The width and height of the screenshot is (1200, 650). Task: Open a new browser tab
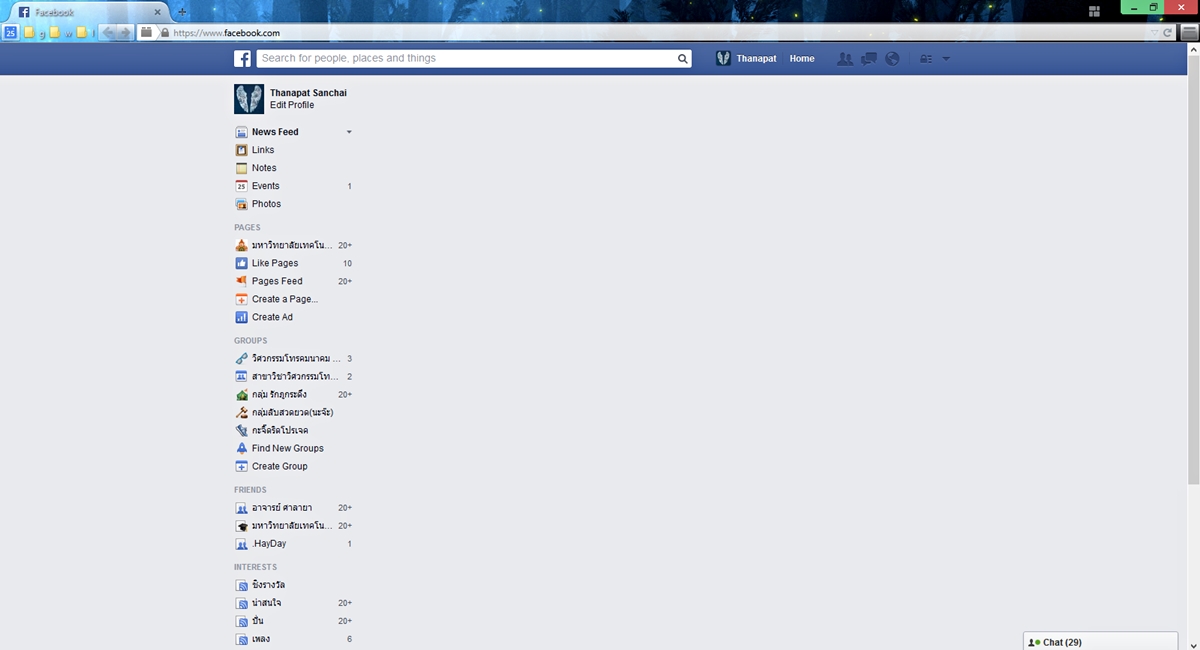click(182, 12)
